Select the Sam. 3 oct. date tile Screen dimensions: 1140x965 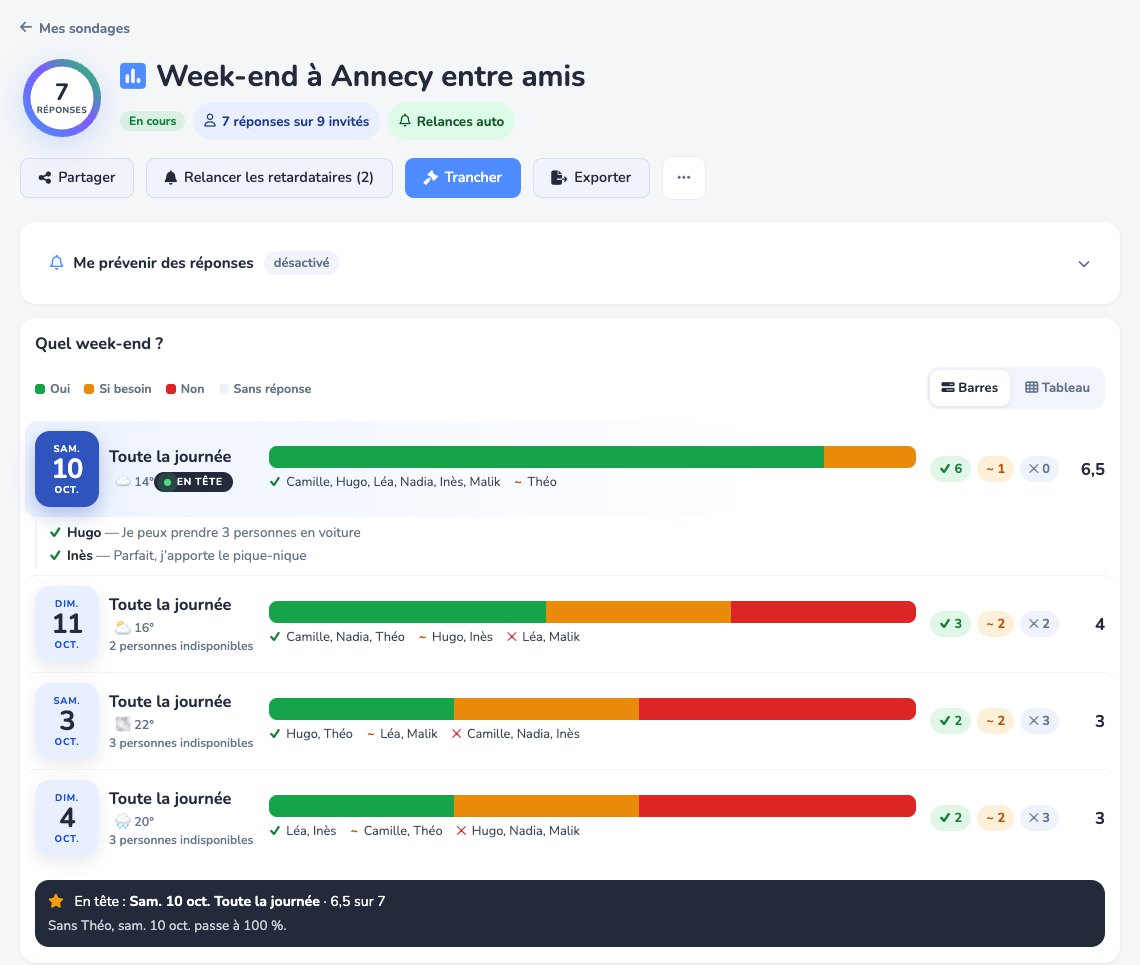pos(67,721)
